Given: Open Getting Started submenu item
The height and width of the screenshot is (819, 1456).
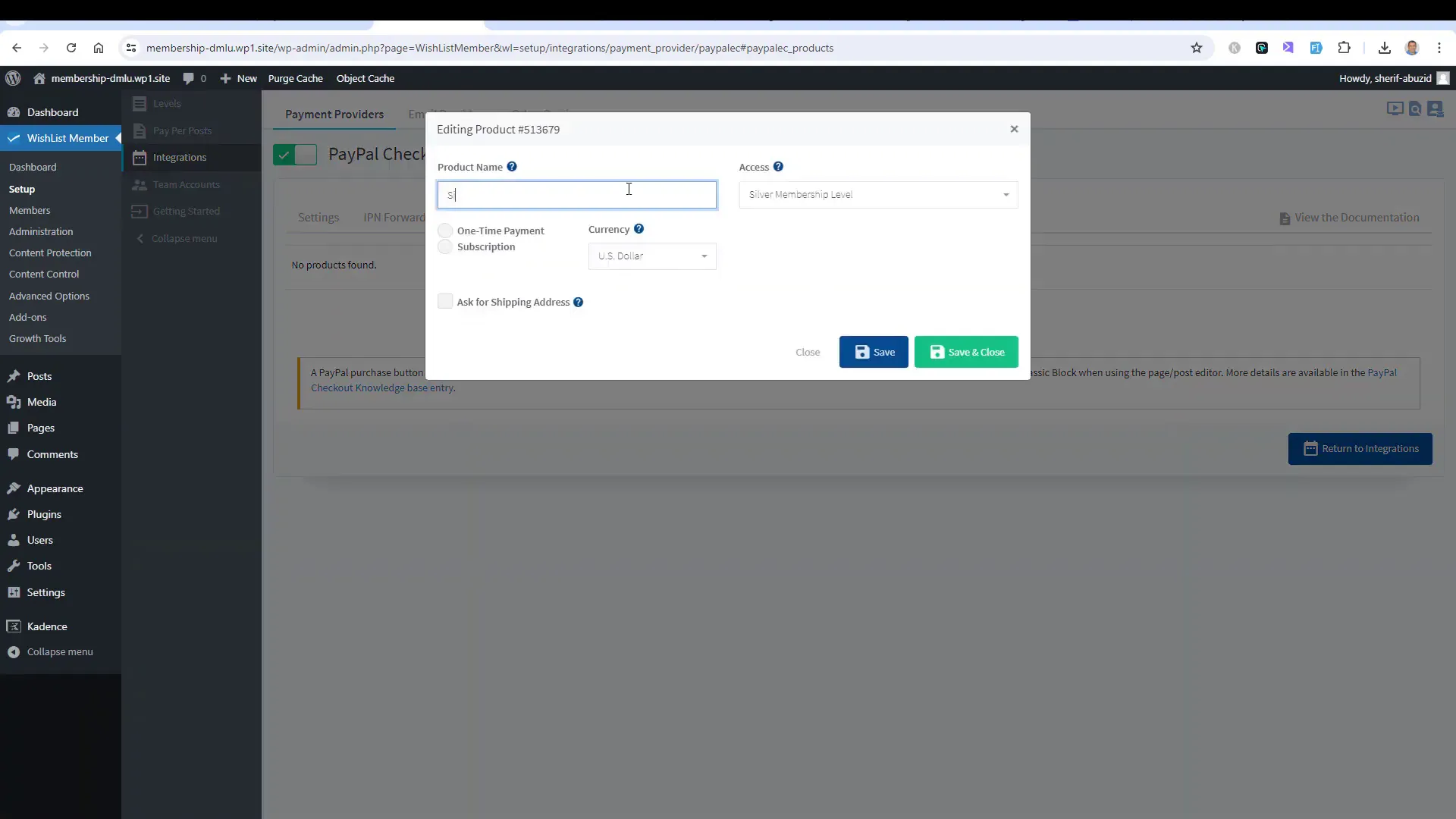Looking at the screenshot, I should pos(187,211).
